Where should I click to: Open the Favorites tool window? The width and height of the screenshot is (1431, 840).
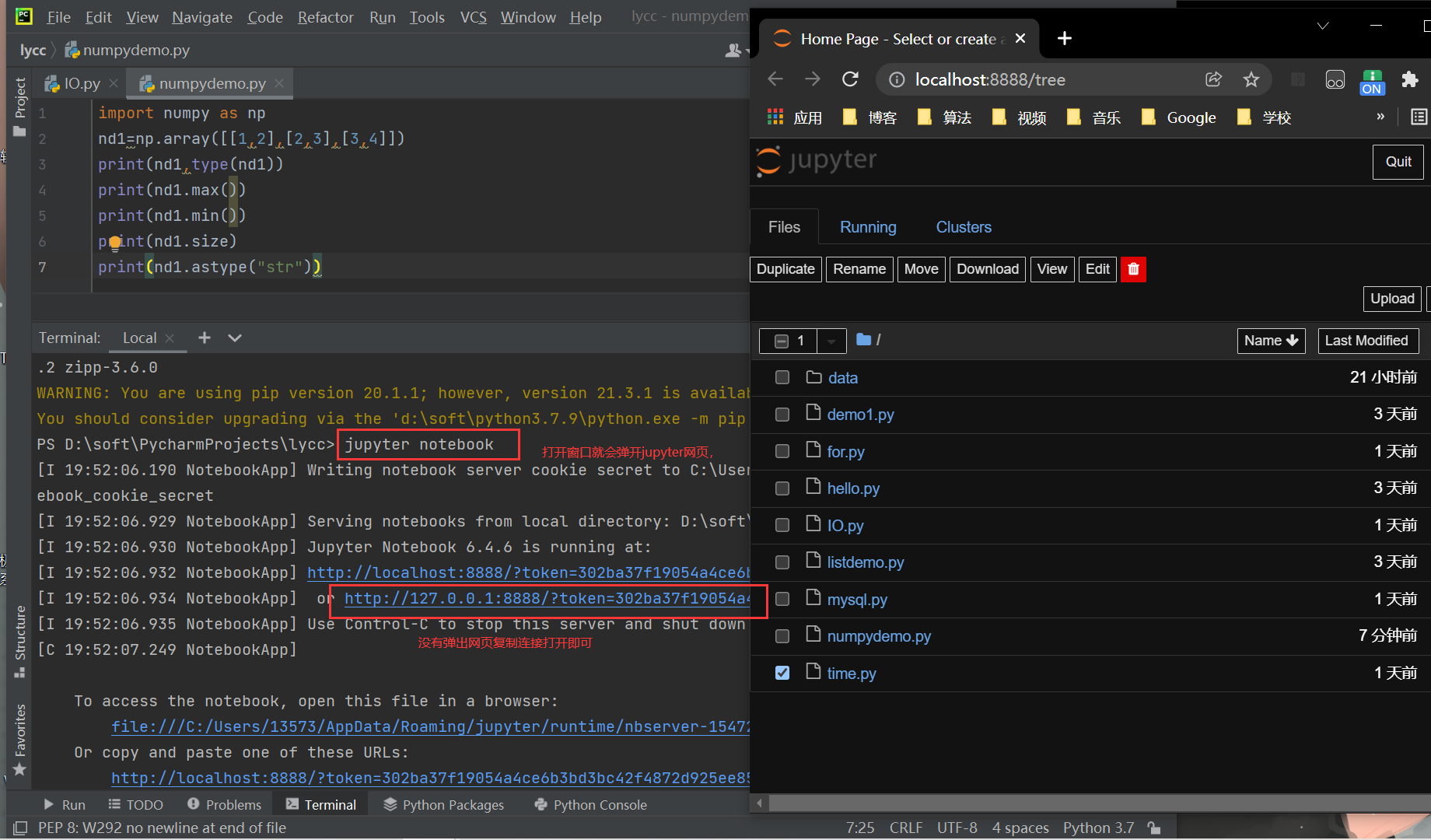tap(19, 739)
